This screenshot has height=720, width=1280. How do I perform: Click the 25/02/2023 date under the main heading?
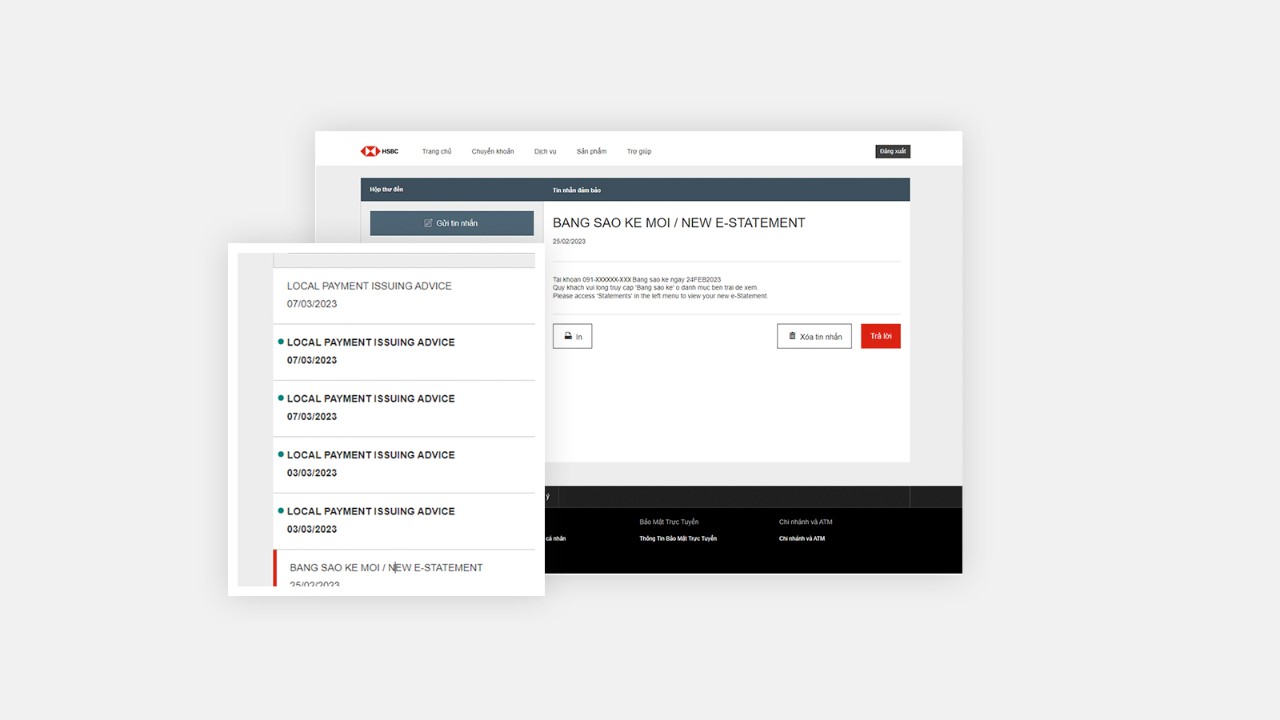(569, 241)
